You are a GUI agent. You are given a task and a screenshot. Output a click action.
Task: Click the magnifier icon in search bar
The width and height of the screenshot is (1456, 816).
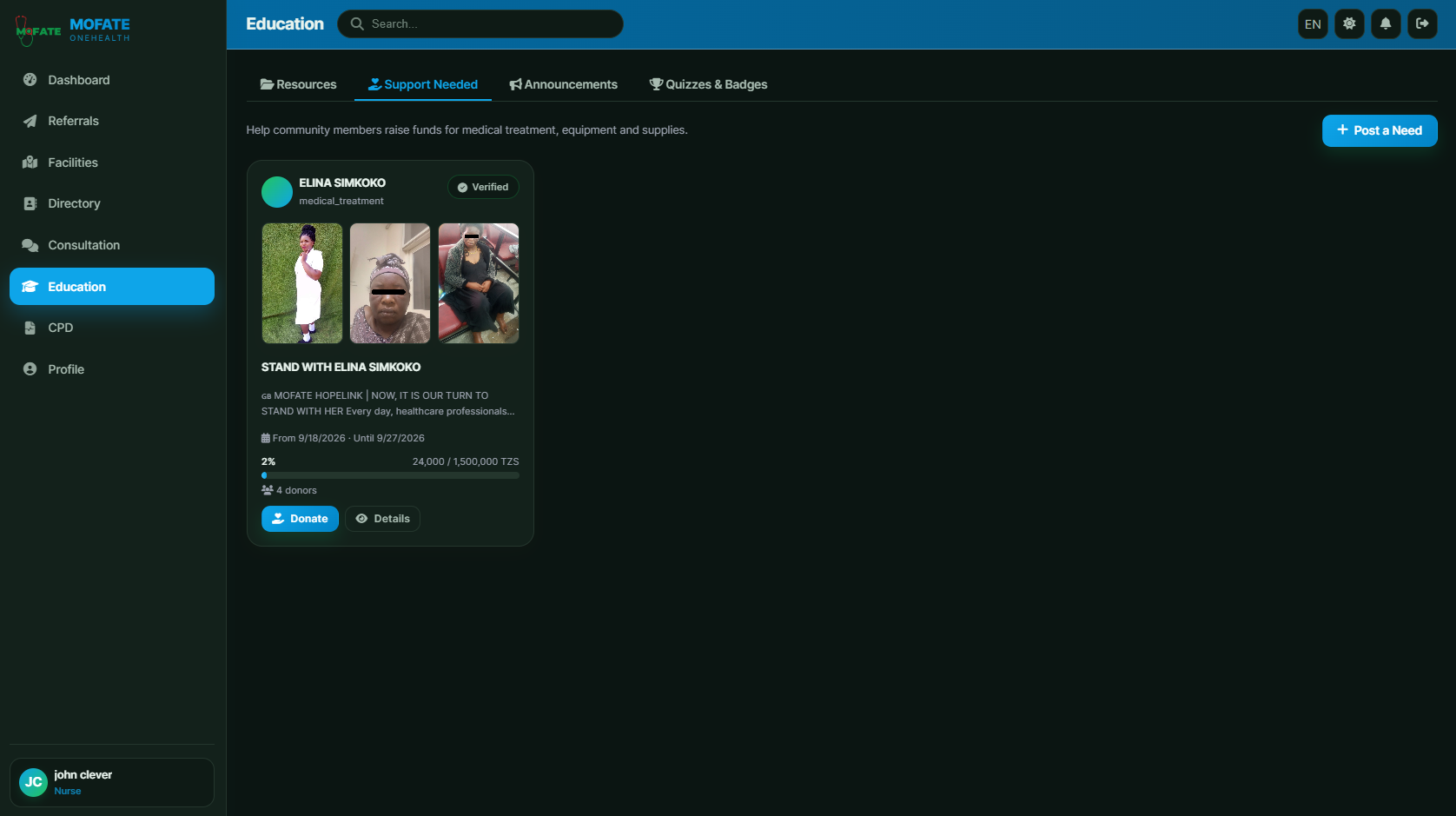pyautogui.click(x=357, y=23)
